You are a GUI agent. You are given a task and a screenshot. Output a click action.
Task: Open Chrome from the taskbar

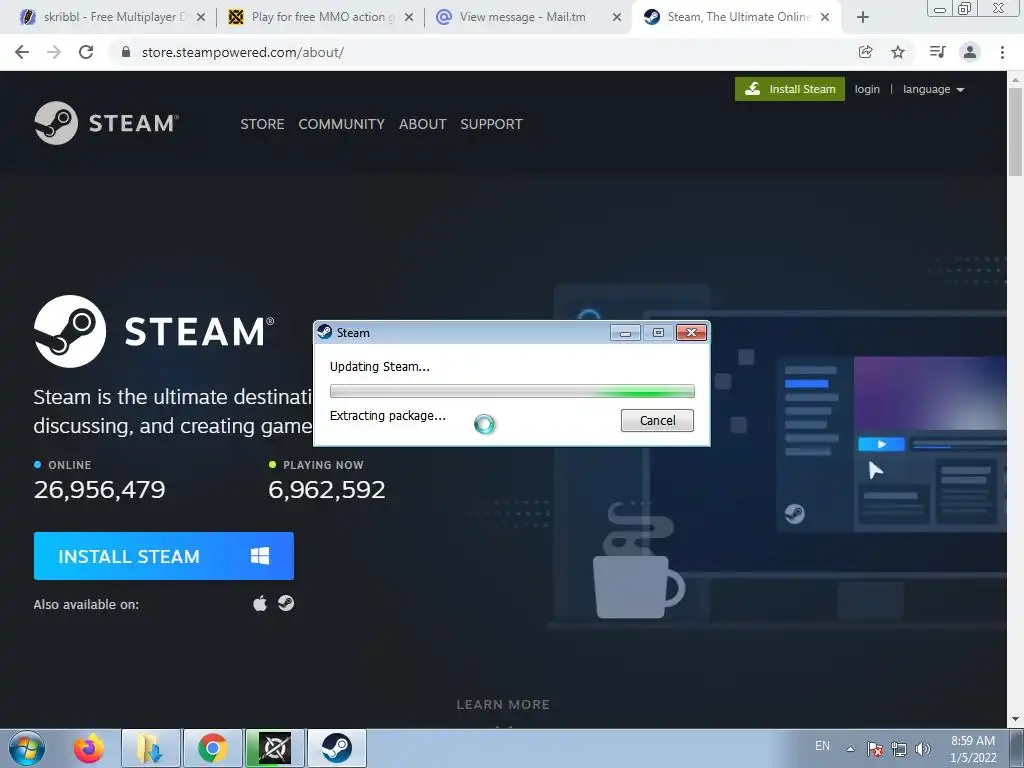[x=213, y=748]
